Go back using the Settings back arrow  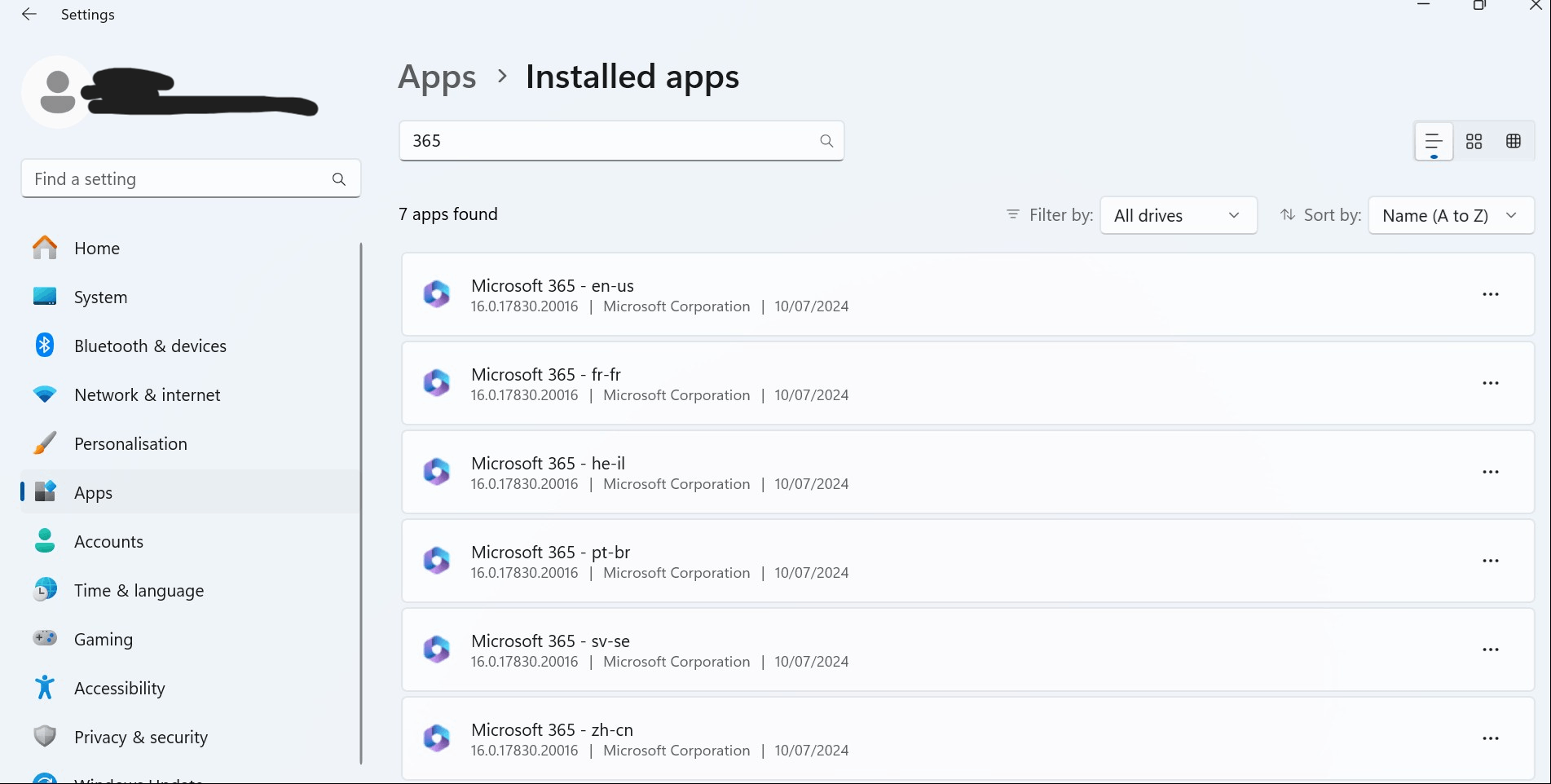29,15
